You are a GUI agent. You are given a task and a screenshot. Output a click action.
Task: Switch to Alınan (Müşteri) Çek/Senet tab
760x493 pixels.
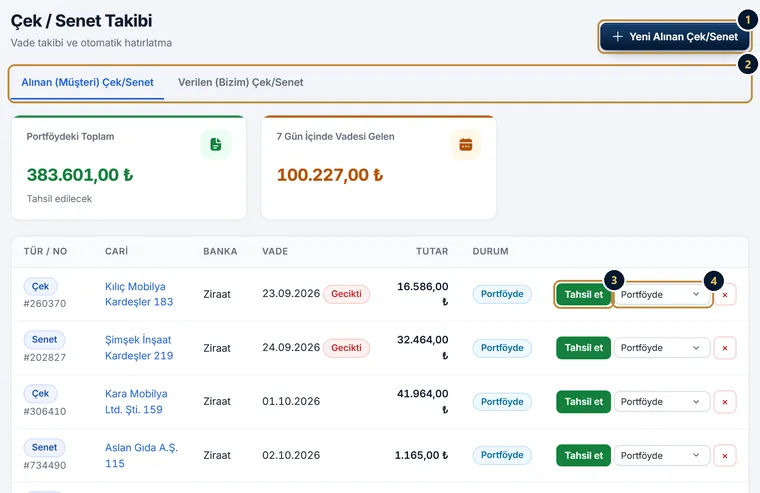pyautogui.click(x=87, y=82)
